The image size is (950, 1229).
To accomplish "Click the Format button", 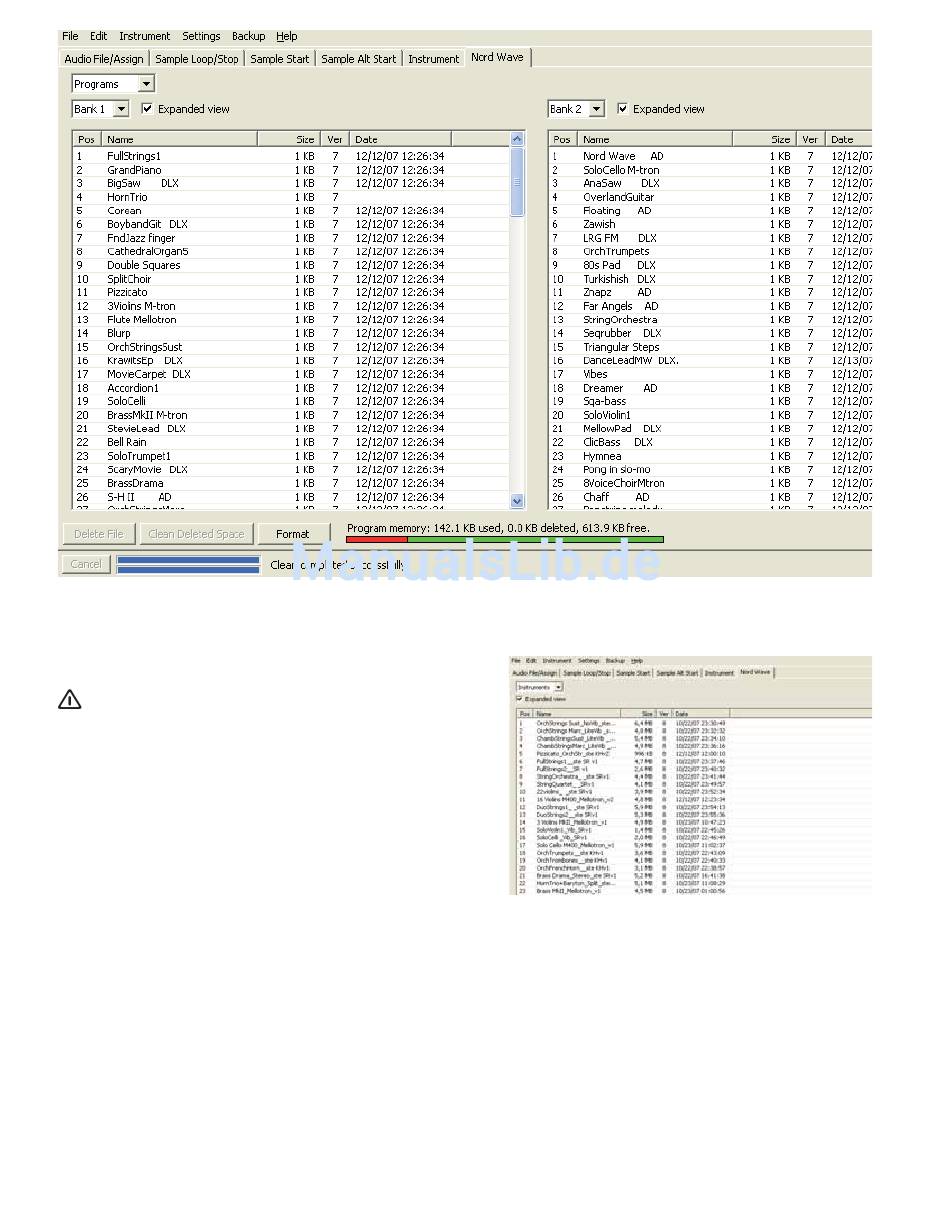I will 293,534.
